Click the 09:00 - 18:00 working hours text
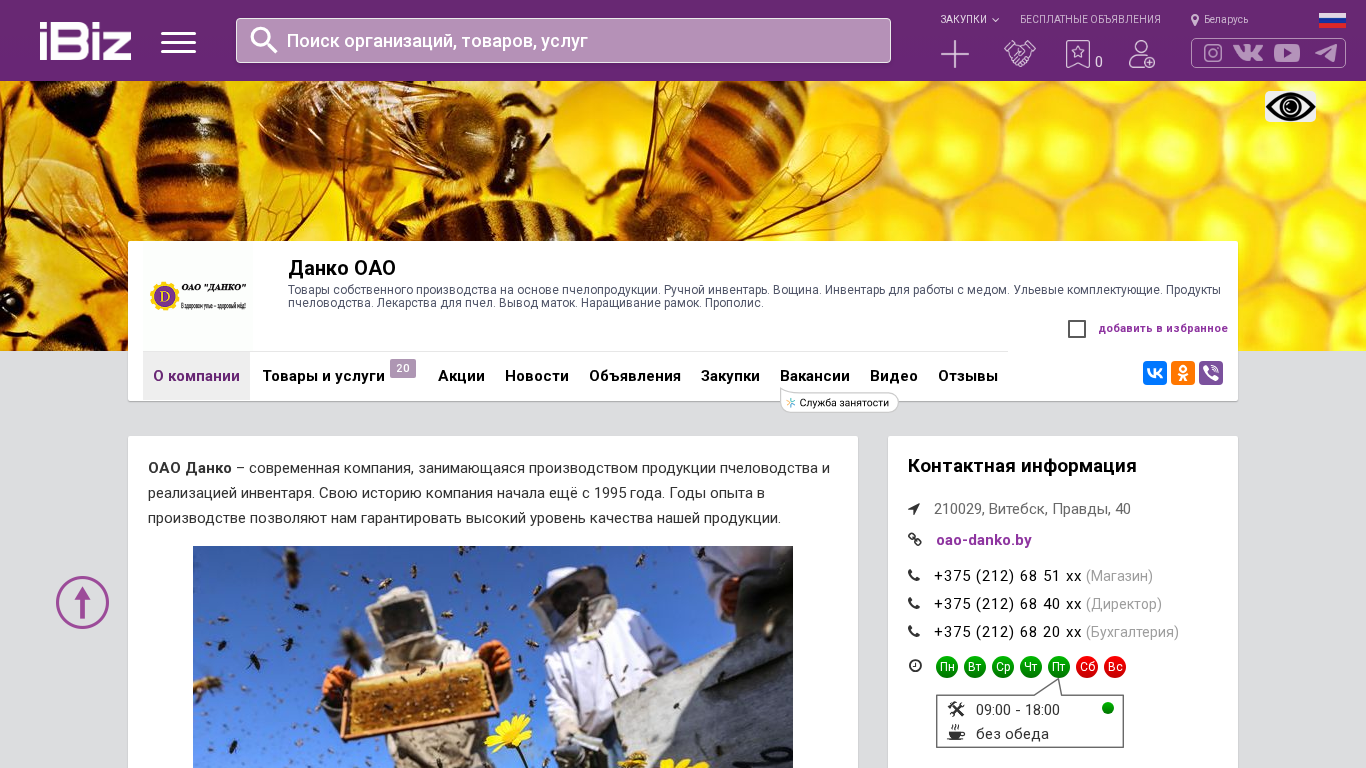 tap(1018, 710)
